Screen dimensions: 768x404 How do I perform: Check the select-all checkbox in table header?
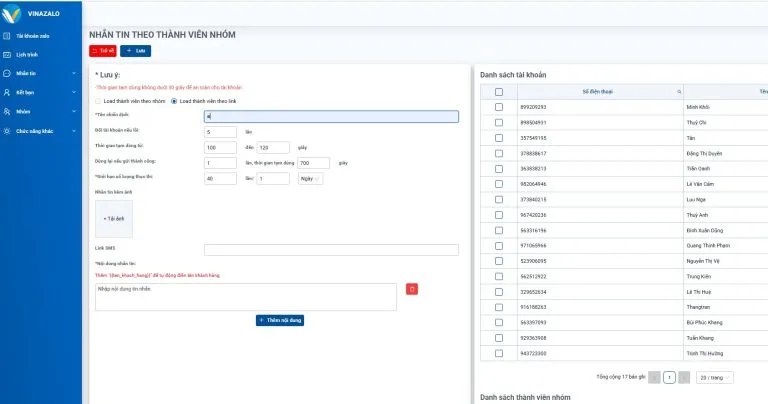tap(499, 91)
